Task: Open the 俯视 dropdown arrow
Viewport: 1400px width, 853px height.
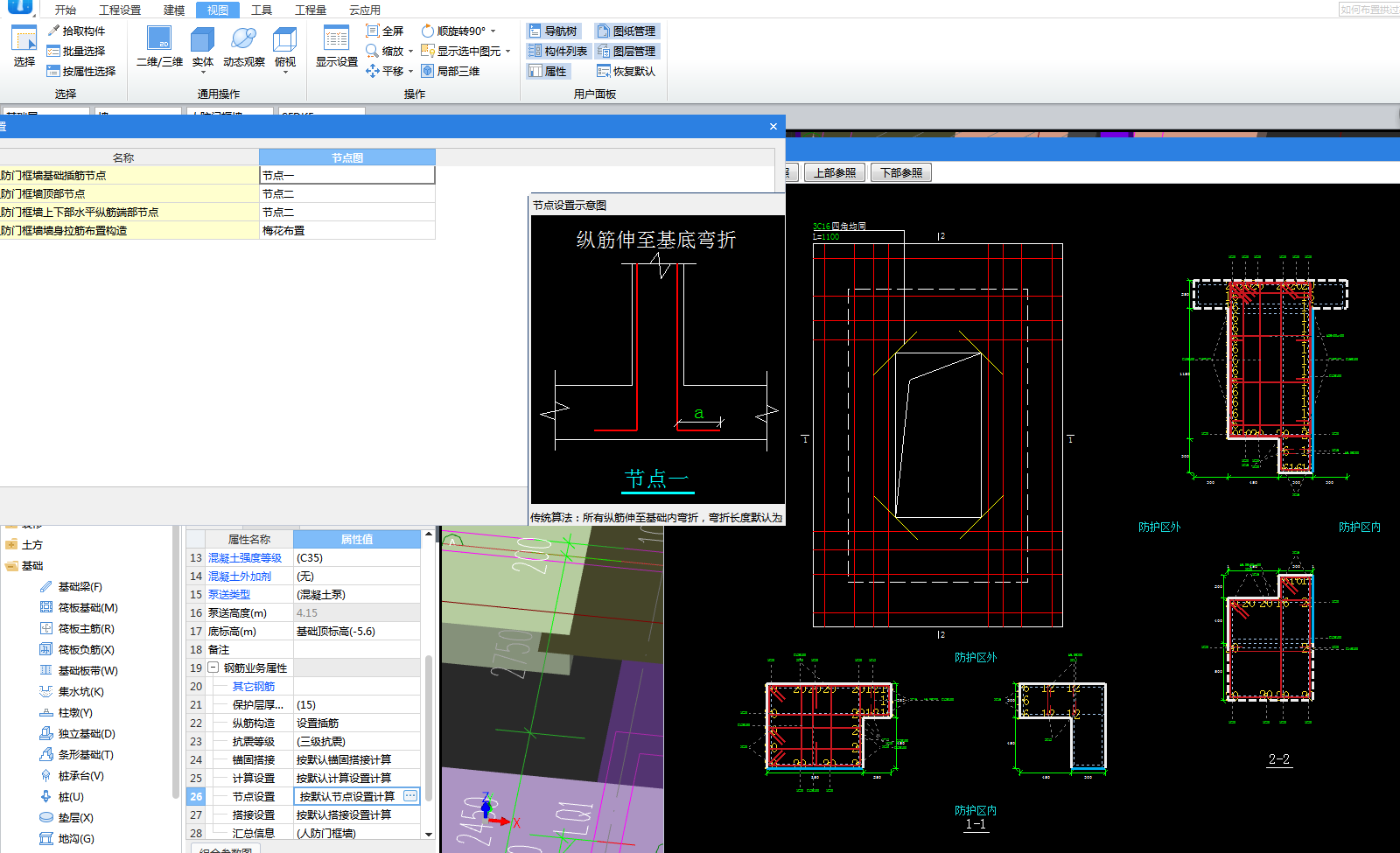Action: coord(285,73)
